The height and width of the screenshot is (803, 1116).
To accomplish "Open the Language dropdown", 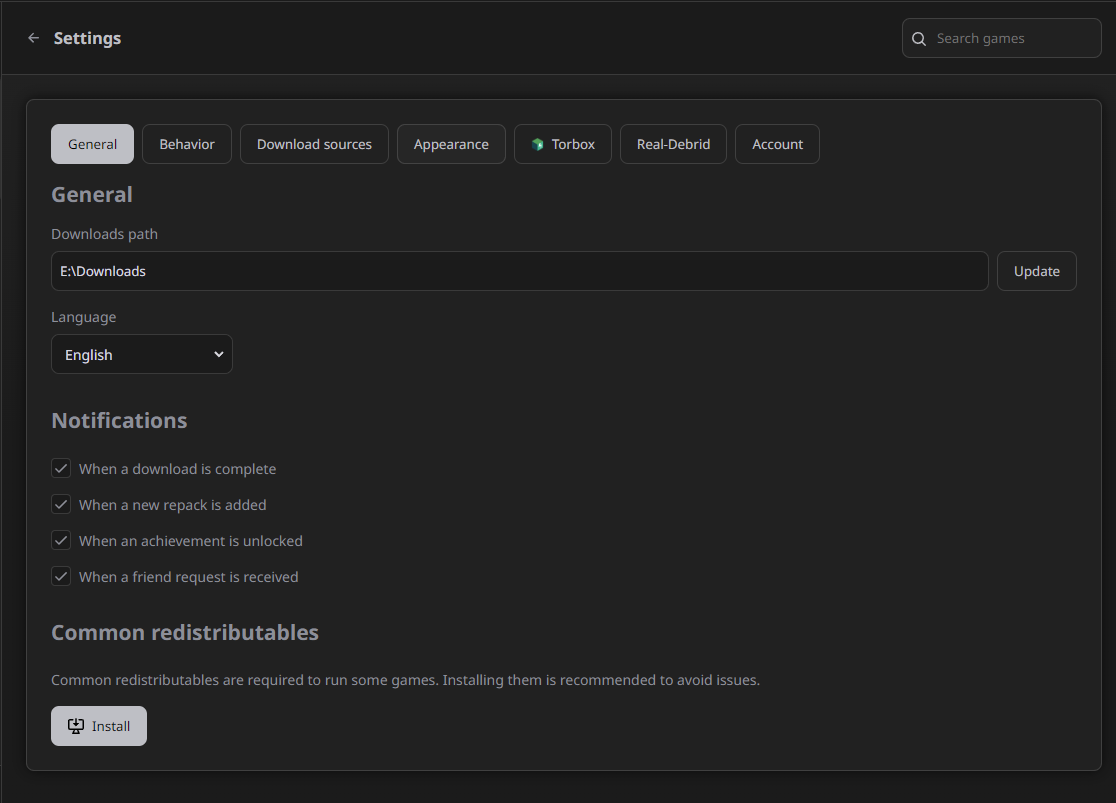I will point(141,355).
